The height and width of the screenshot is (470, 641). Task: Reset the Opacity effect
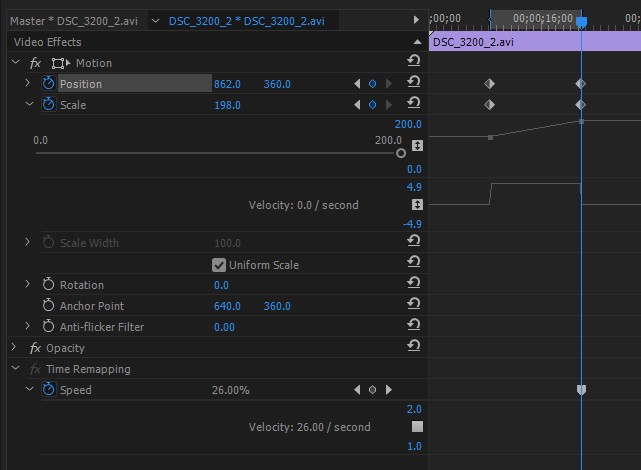[414, 346]
